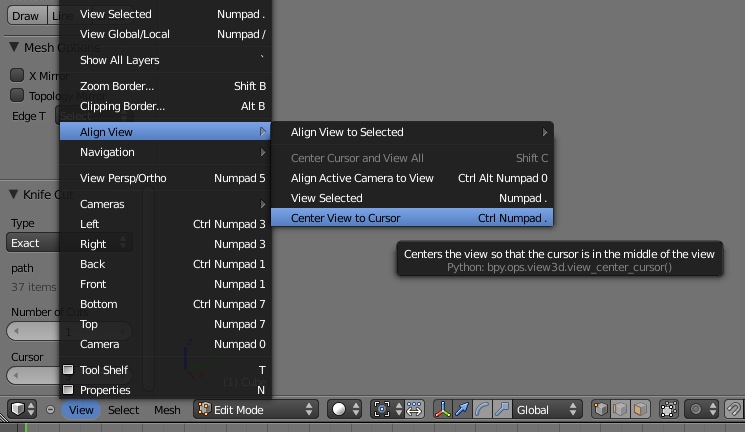
Task: Click the 'path' label
Action: 22,268
